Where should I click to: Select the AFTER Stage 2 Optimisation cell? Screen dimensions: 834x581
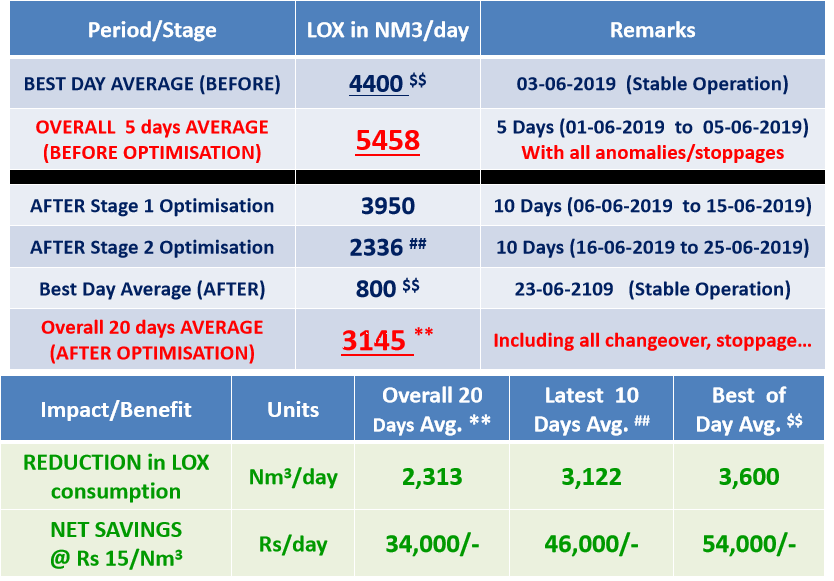click(x=152, y=247)
